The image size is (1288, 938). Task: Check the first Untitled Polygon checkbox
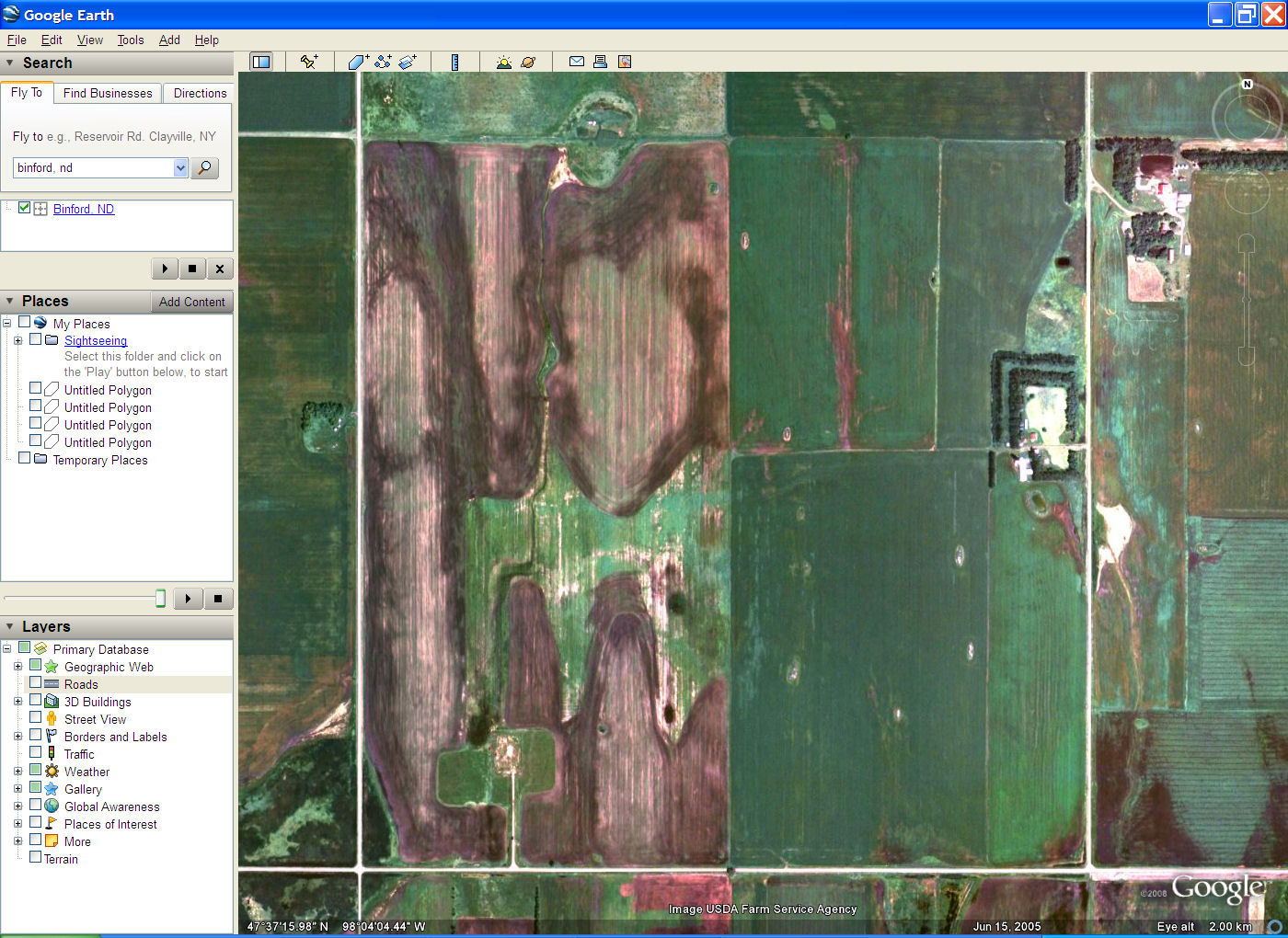pyautogui.click(x=35, y=388)
